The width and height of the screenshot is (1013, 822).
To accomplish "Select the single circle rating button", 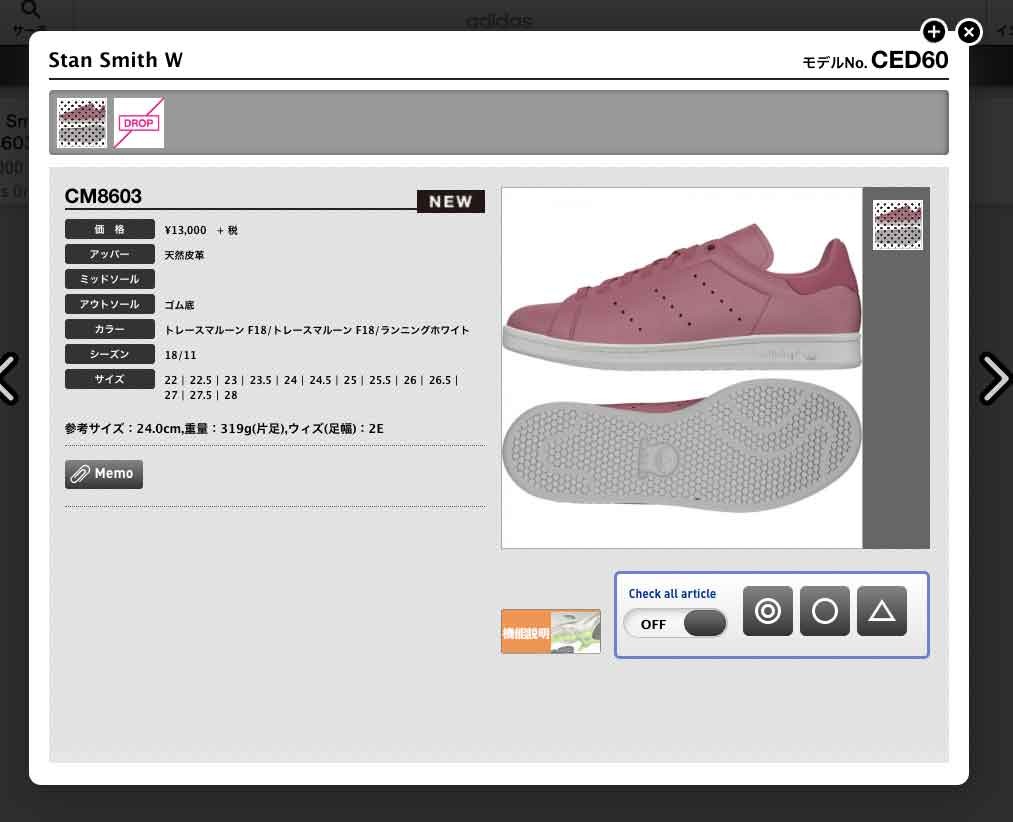I will [824, 611].
